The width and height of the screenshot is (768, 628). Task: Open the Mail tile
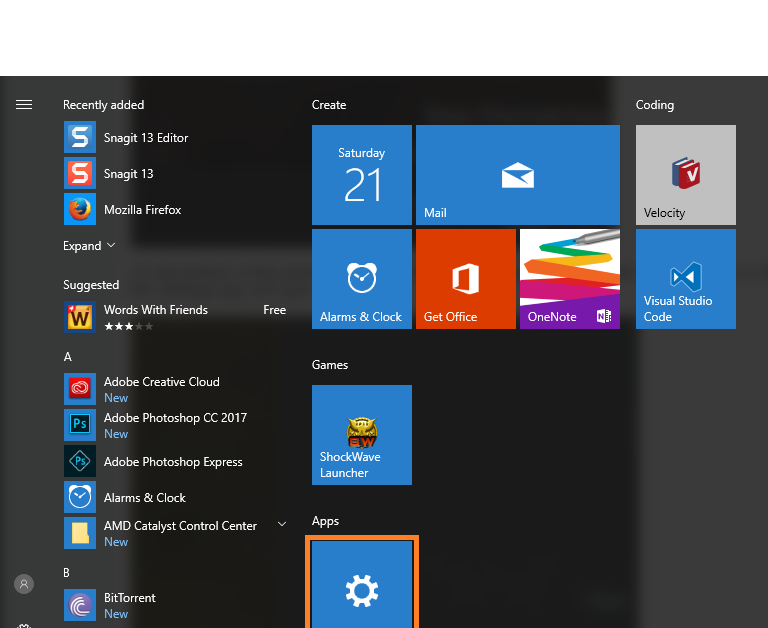pos(518,175)
